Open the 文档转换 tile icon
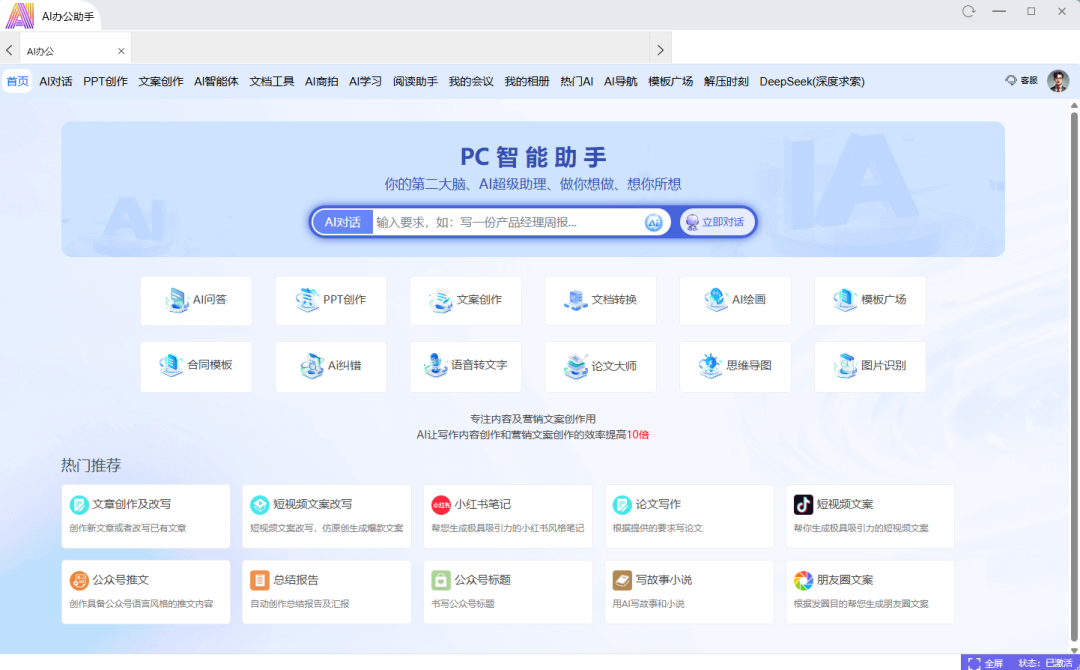Viewport: 1080px width, 670px height. [576, 300]
